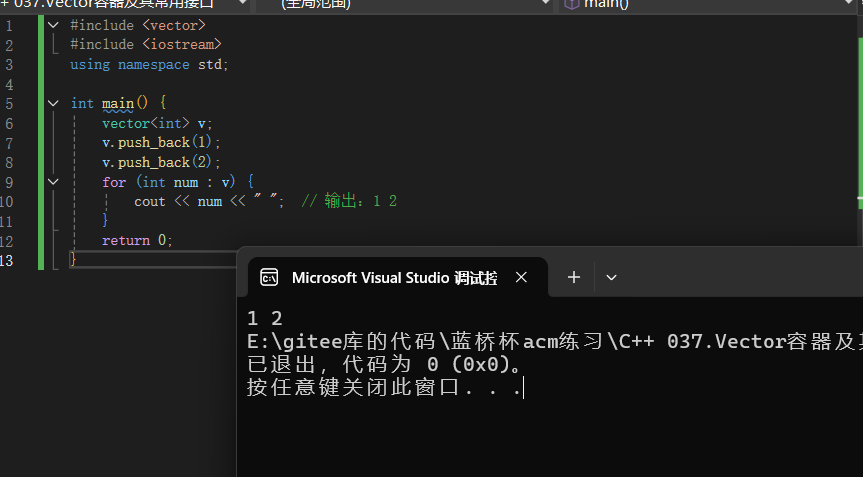The image size is (863, 477).
Task: Click the 'cout << num' statement
Action: (x=178, y=202)
